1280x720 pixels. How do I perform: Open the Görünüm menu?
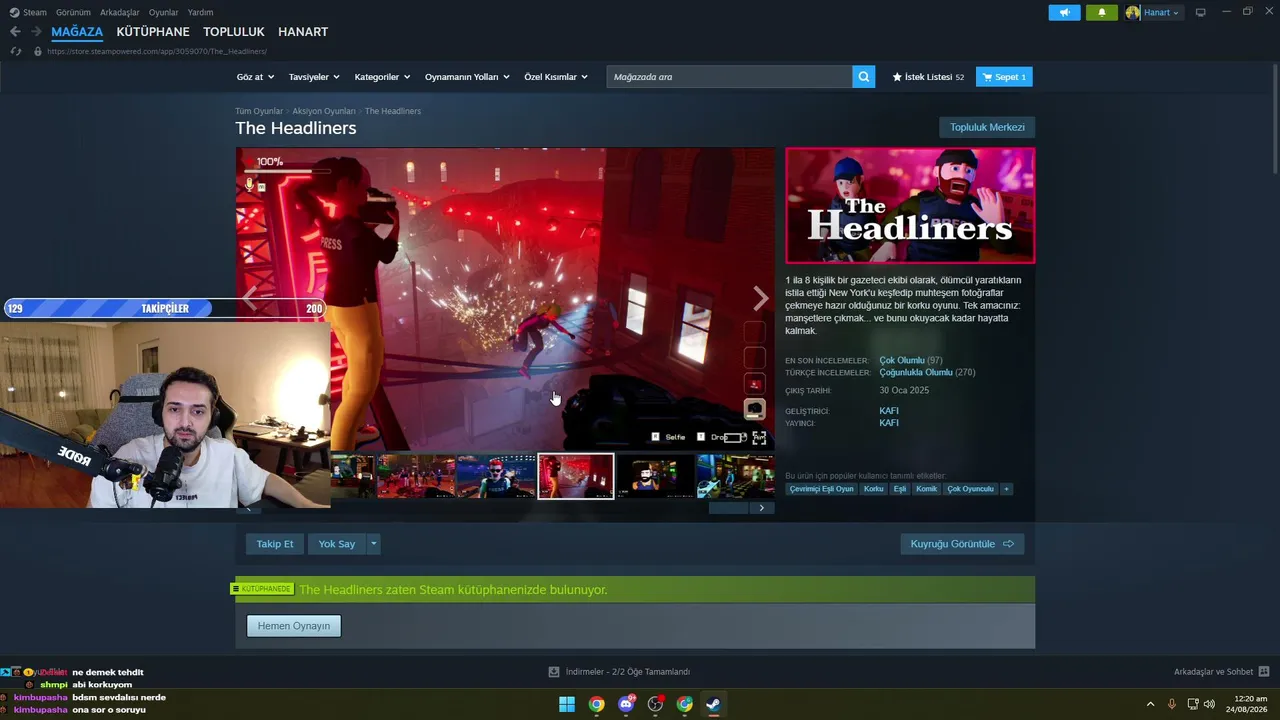click(x=73, y=12)
